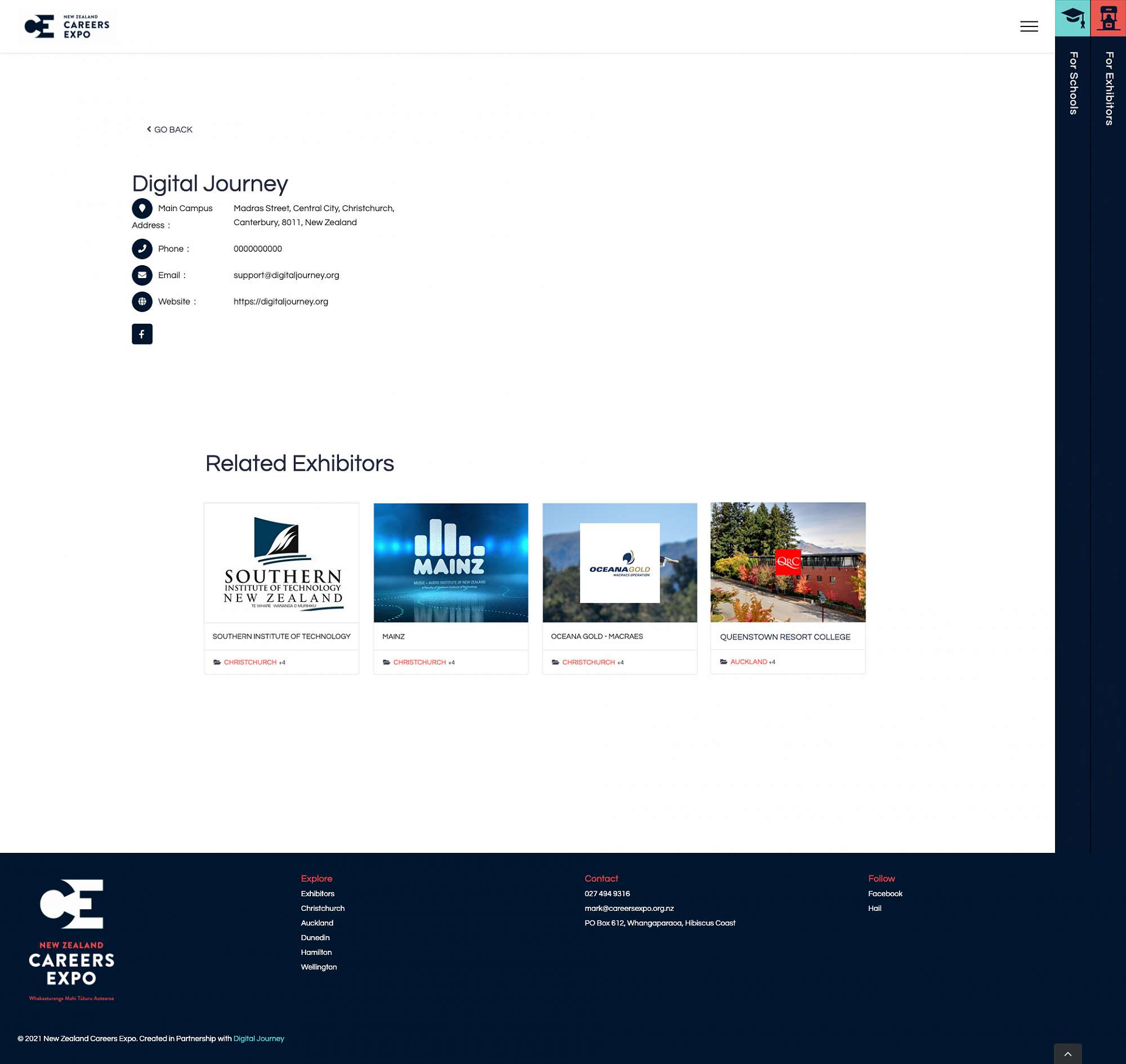Open the For Schools side tab

coord(1073,83)
